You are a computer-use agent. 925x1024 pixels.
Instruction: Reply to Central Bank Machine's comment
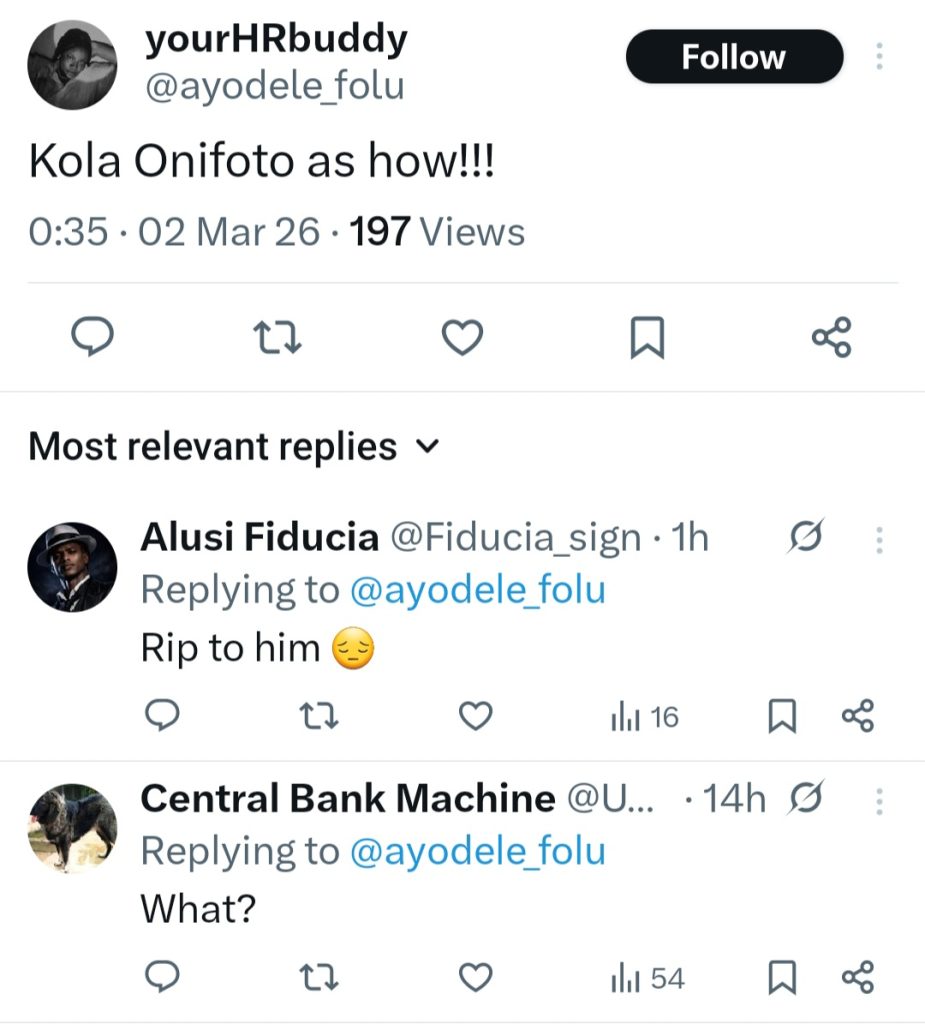click(162, 977)
